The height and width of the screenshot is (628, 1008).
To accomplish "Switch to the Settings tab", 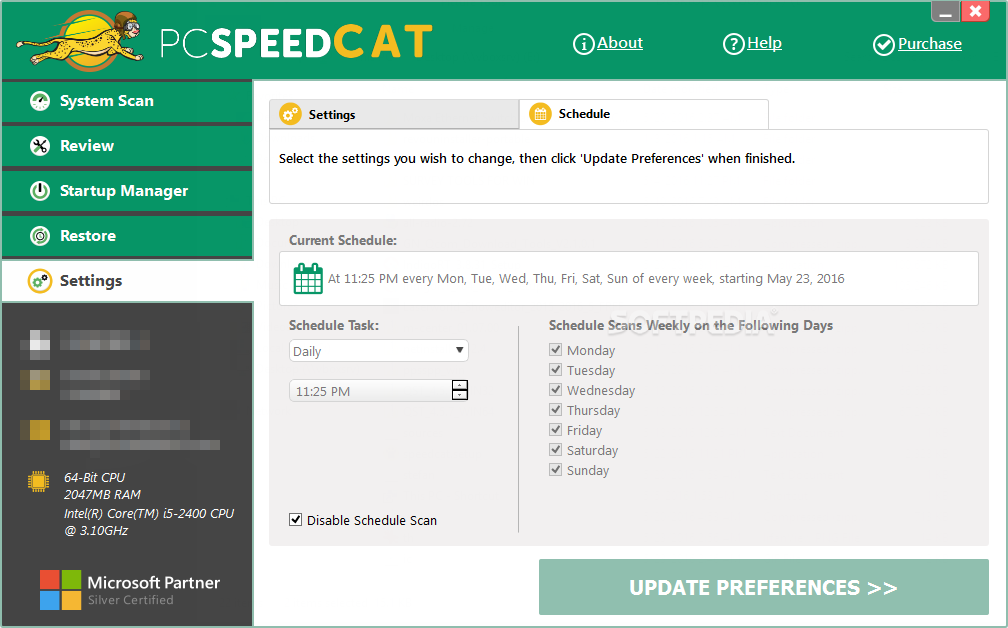I will 394,114.
